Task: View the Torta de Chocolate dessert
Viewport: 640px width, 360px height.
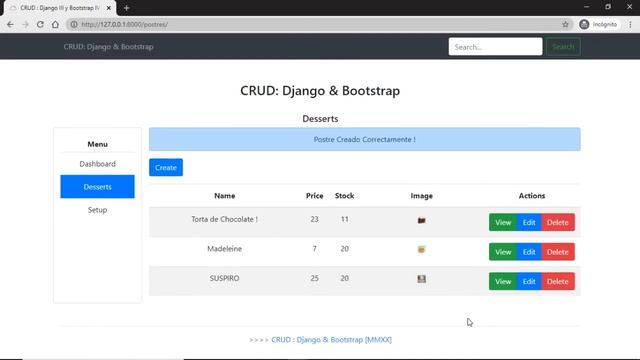Action: click(x=503, y=222)
